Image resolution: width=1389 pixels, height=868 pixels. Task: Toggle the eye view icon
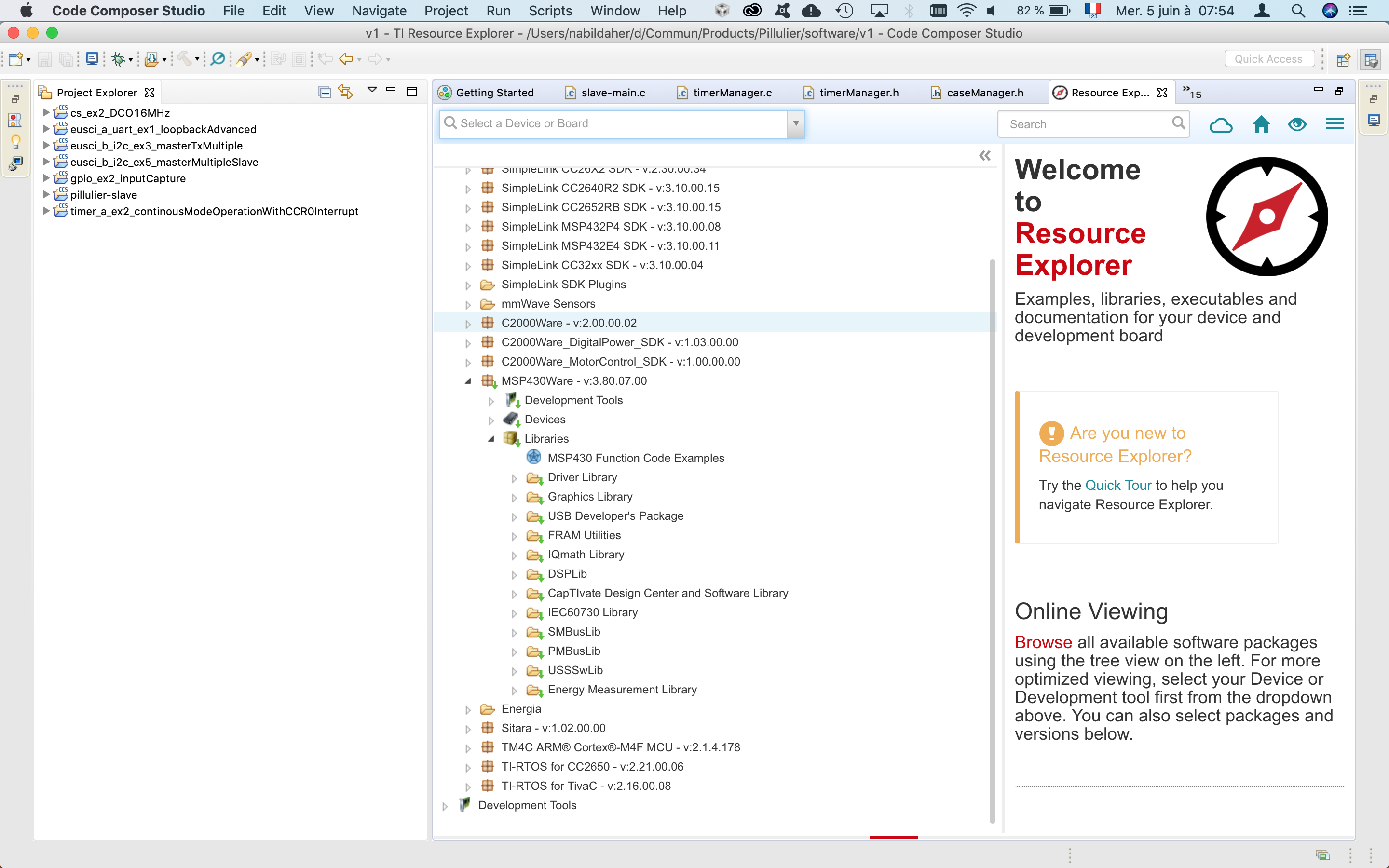(x=1297, y=124)
